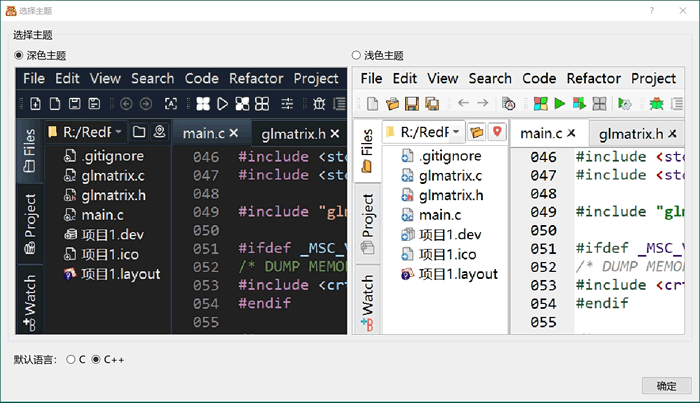Viewport: 700px width, 403px height.
Task: Click the reformat code icon in dark preview
Action: pos(171,104)
